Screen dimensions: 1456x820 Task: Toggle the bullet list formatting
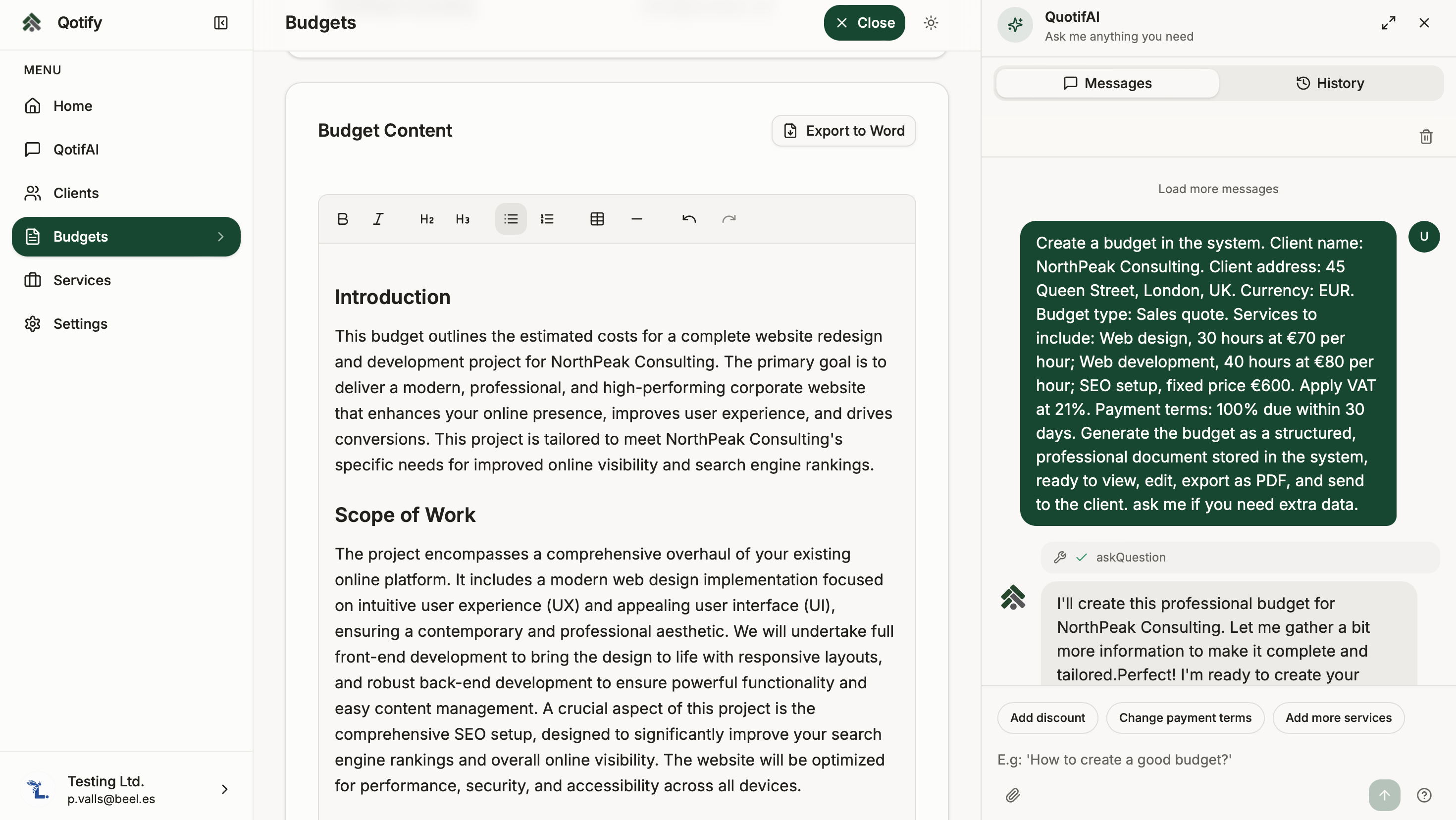click(511, 219)
